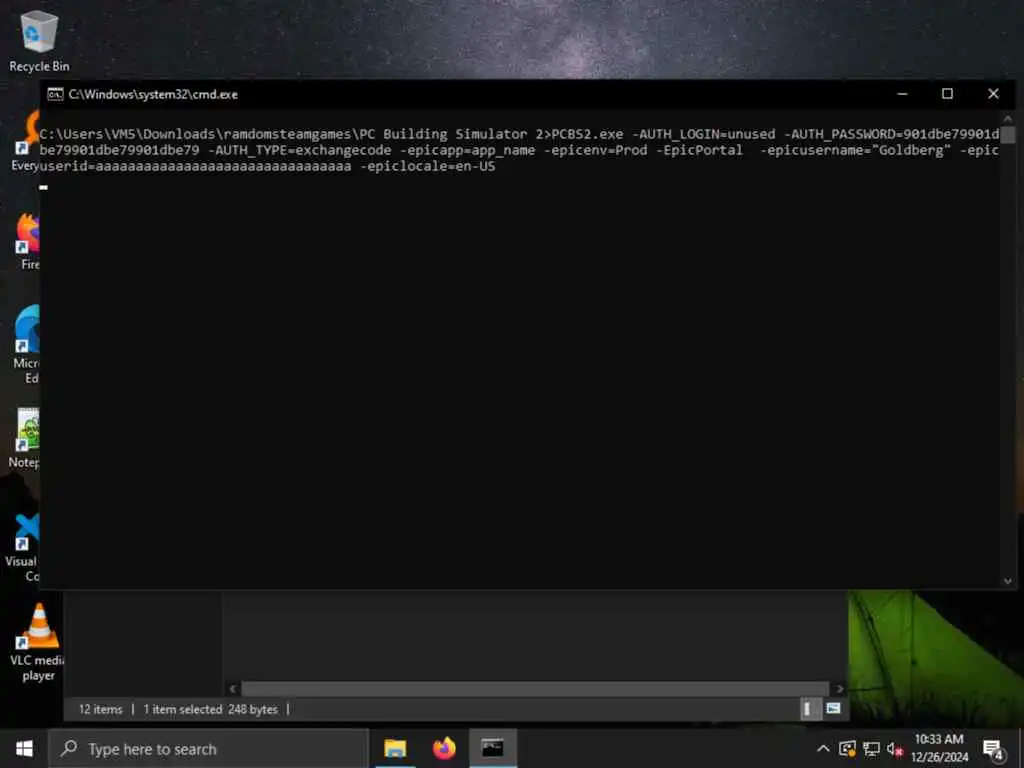The image size is (1024, 768).
Task: Open the VLC media player desktop shortcut
Action: (x=37, y=643)
